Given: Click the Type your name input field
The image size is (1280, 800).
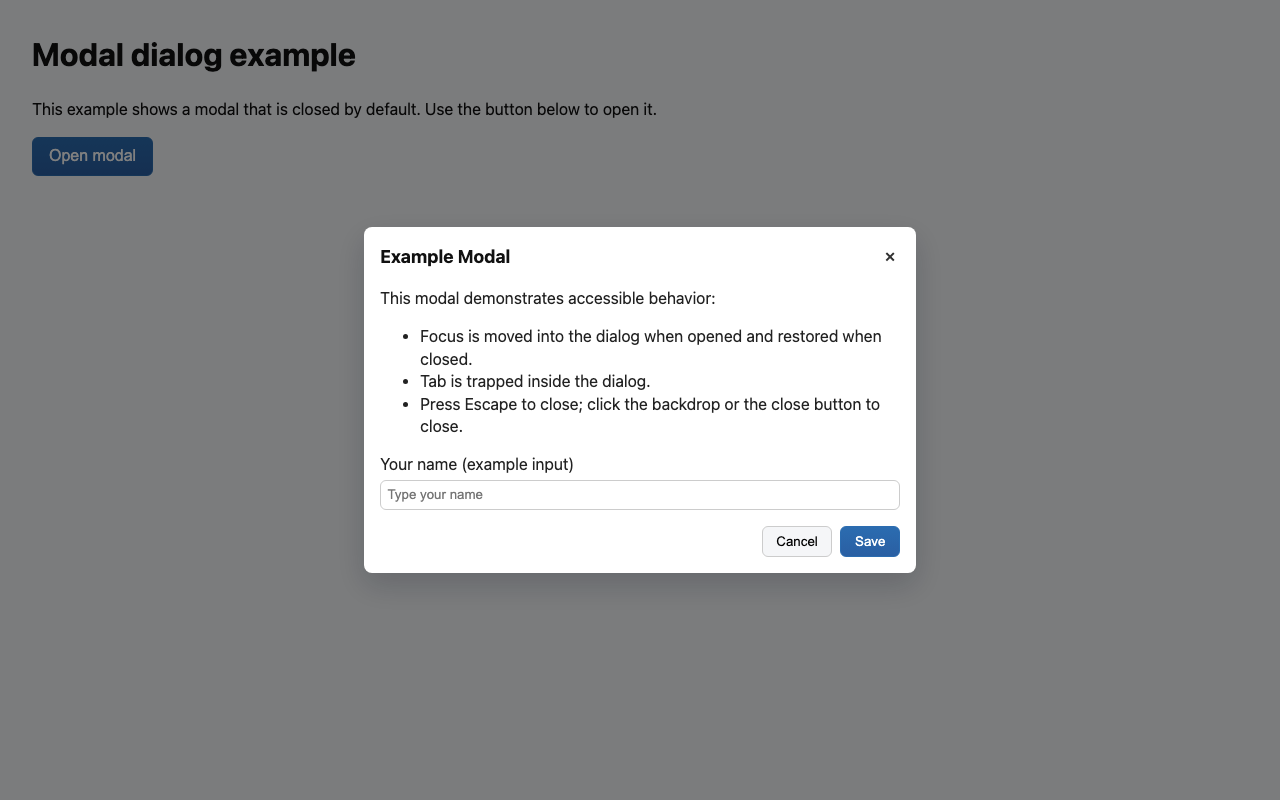Looking at the screenshot, I should (639, 494).
